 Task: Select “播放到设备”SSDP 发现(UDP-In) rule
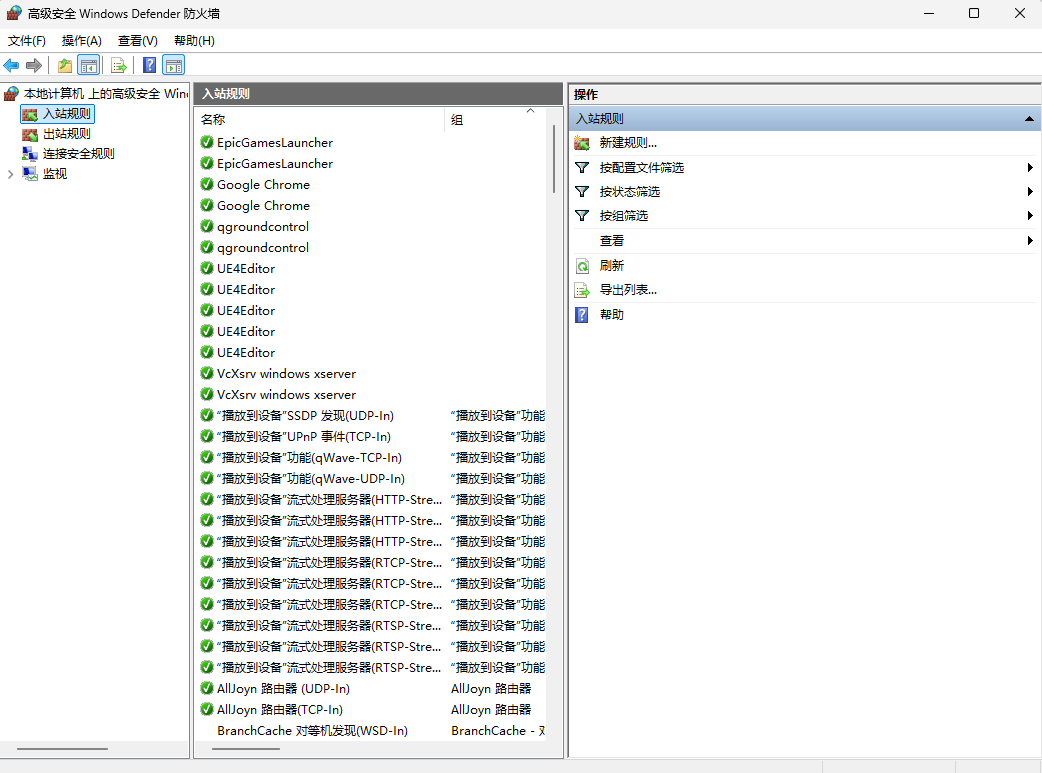[x=371, y=415]
